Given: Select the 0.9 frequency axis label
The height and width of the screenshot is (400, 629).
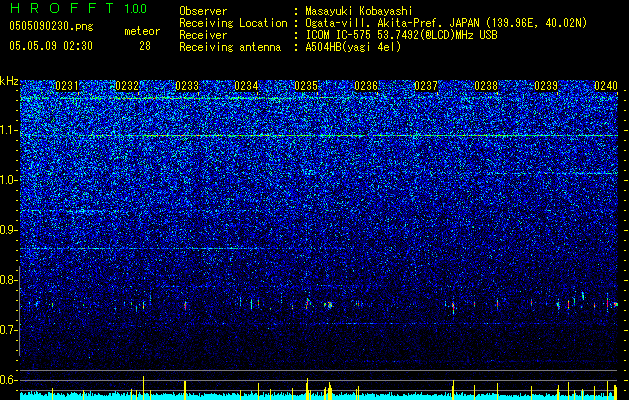Looking at the screenshot, I should (9, 230).
